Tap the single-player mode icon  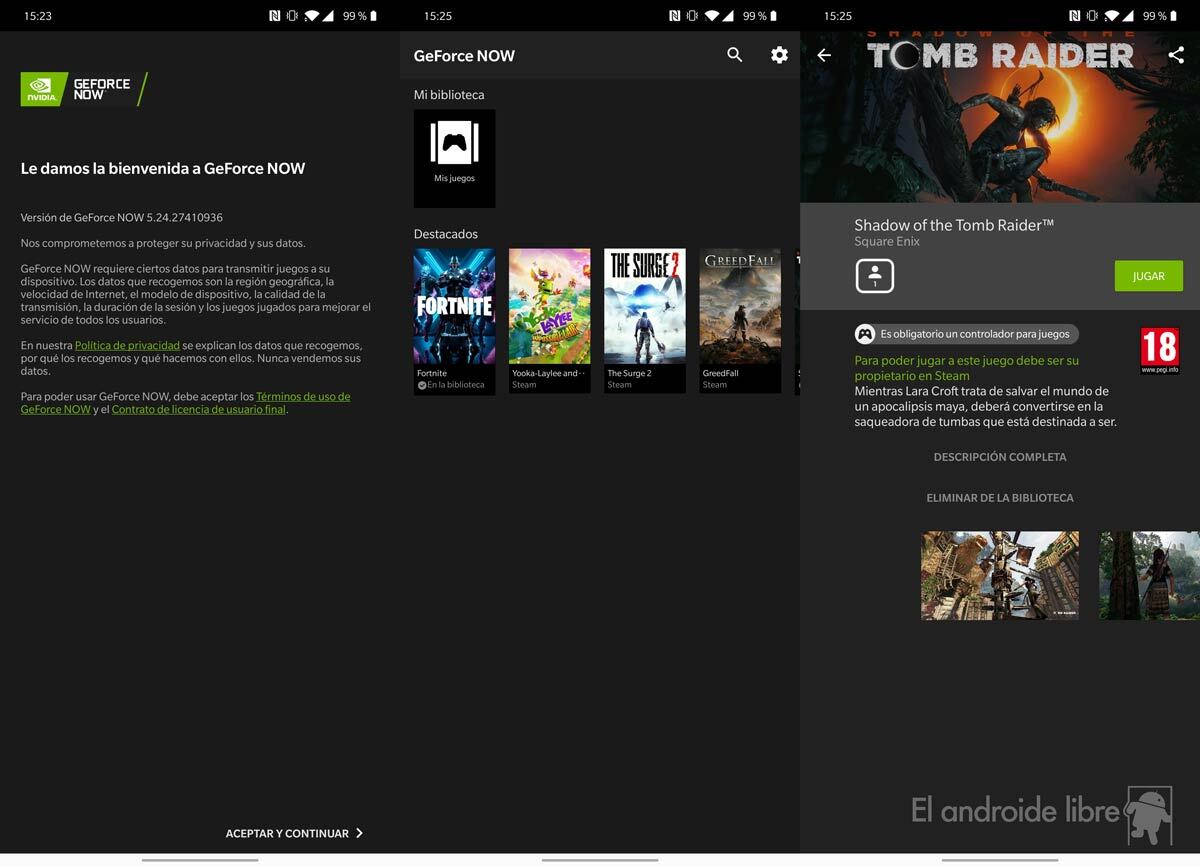point(874,276)
